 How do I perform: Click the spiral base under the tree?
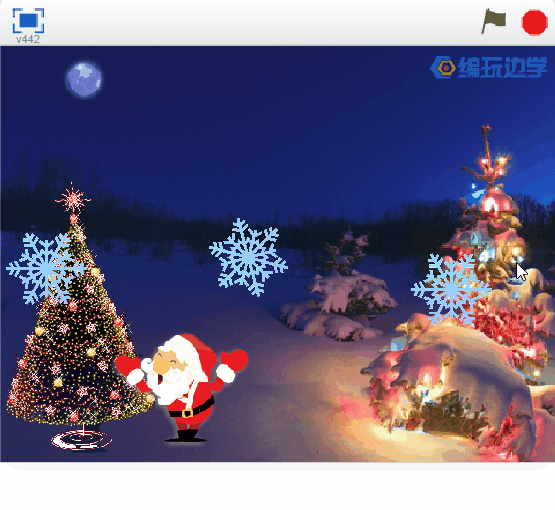[x=81, y=440]
